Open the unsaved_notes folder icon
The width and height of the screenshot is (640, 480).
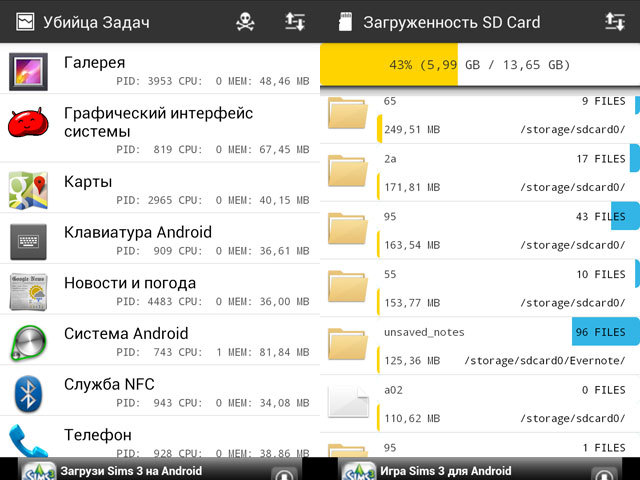pyautogui.click(x=348, y=344)
